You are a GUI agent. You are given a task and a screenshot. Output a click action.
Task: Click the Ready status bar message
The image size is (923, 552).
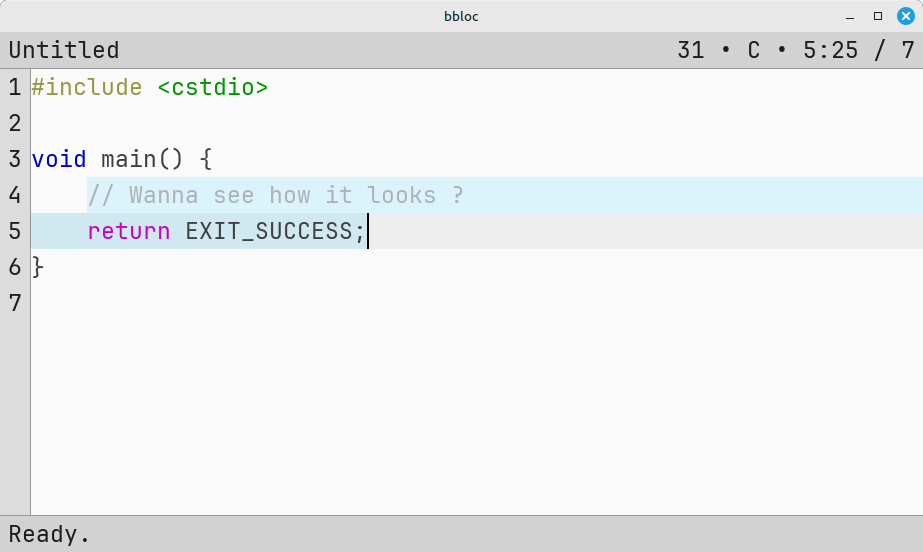49,534
